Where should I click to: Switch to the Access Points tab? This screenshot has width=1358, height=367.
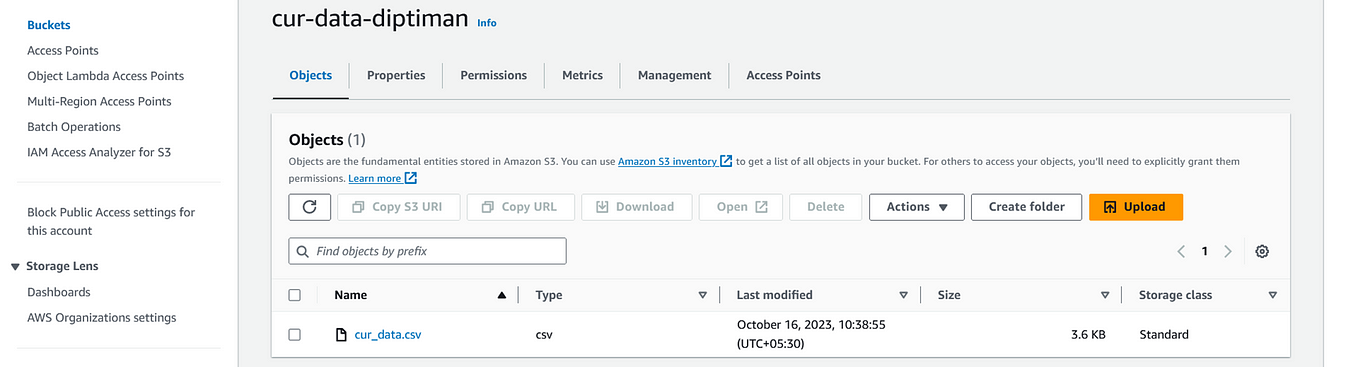click(783, 75)
